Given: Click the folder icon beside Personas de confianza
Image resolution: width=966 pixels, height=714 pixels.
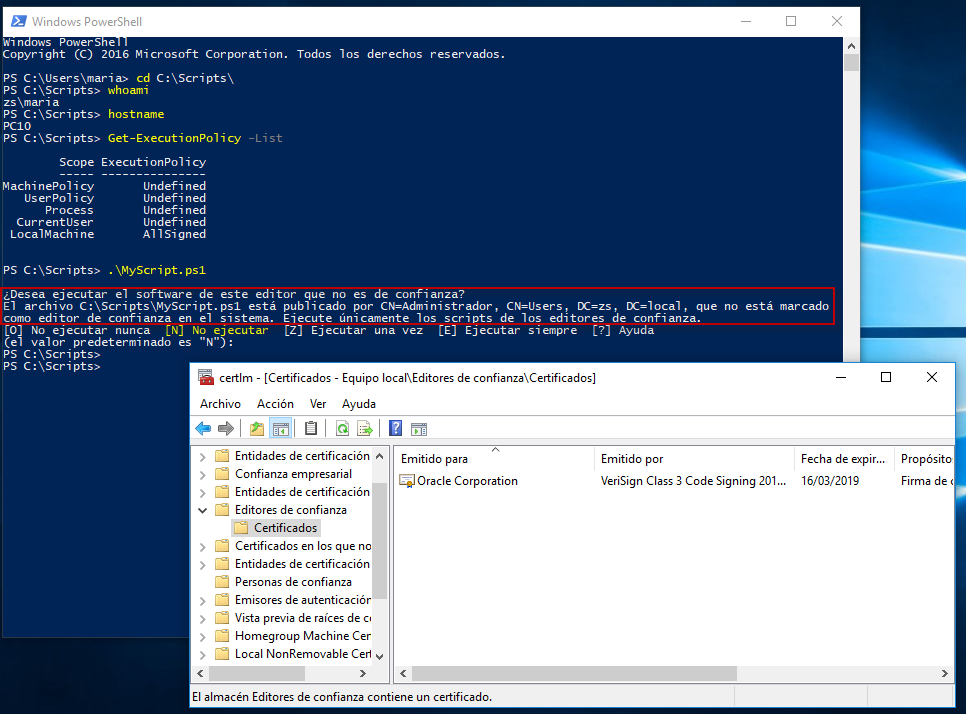Looking at the screenshot, I should coord(222,582).
